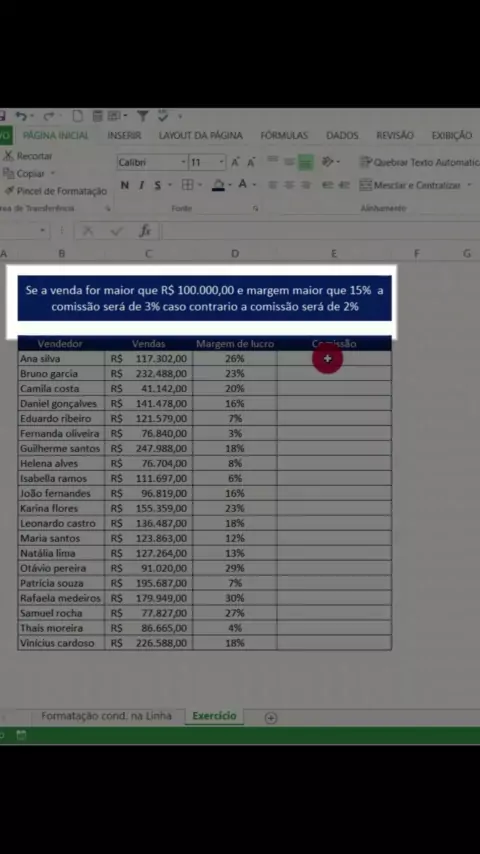
Task: Open the INSERIR ribbon tab
Action: [124, 136]
